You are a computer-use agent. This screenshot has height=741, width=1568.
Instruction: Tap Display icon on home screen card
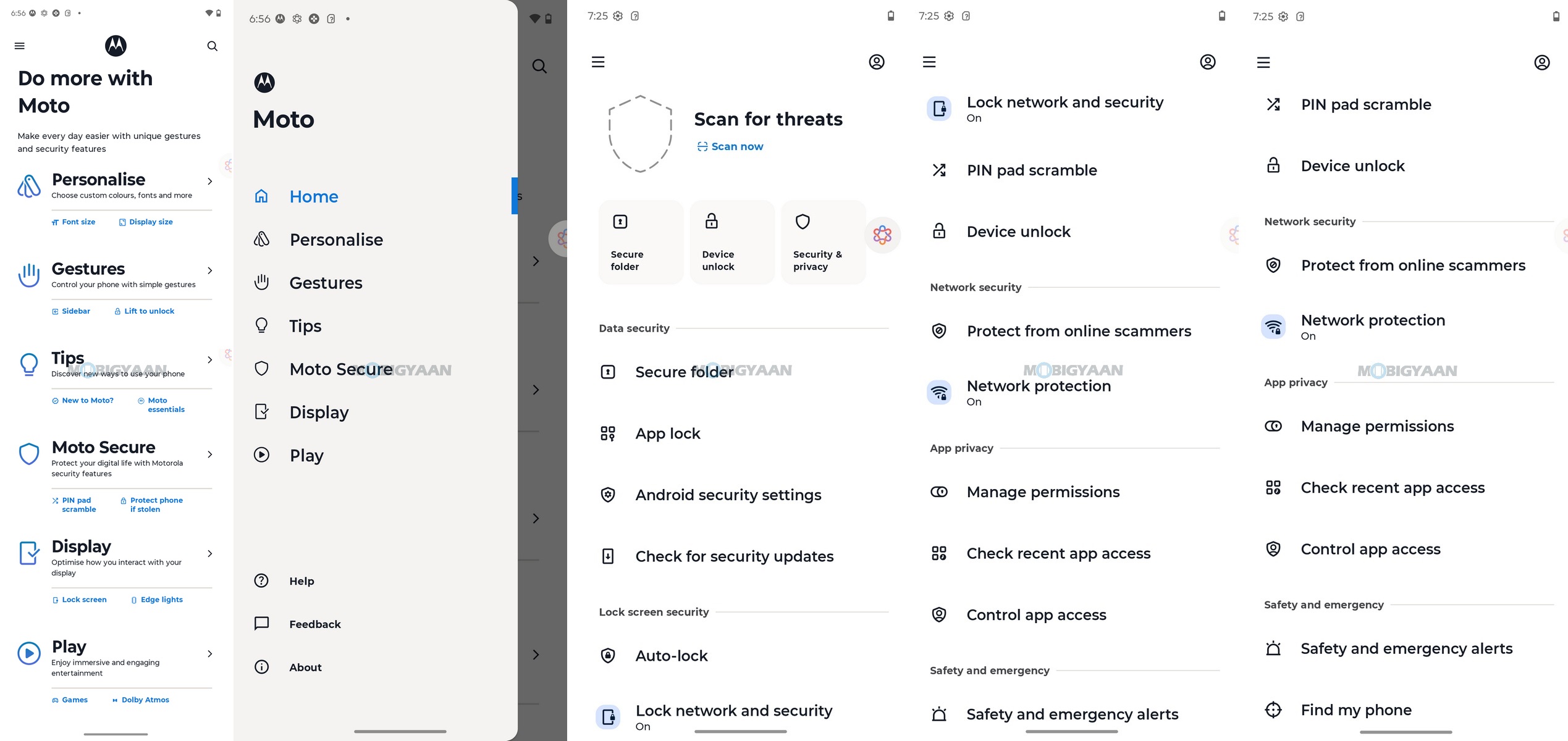coord(29,553)
